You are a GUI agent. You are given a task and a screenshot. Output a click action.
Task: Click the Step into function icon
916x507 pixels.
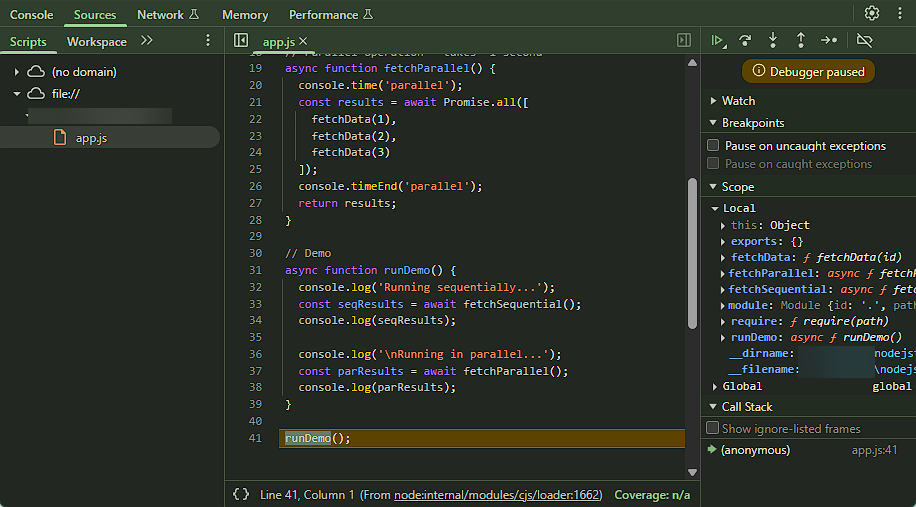pos(773,41)
